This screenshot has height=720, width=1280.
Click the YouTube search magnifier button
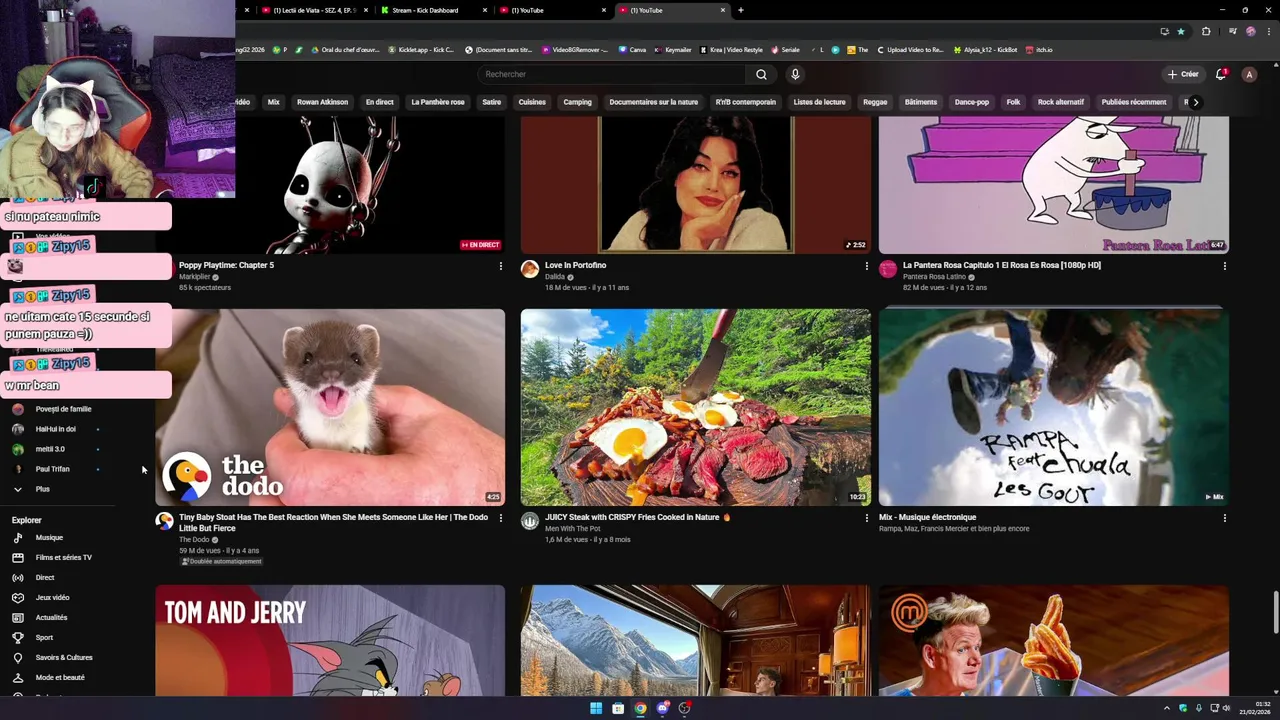coord(761,74)
